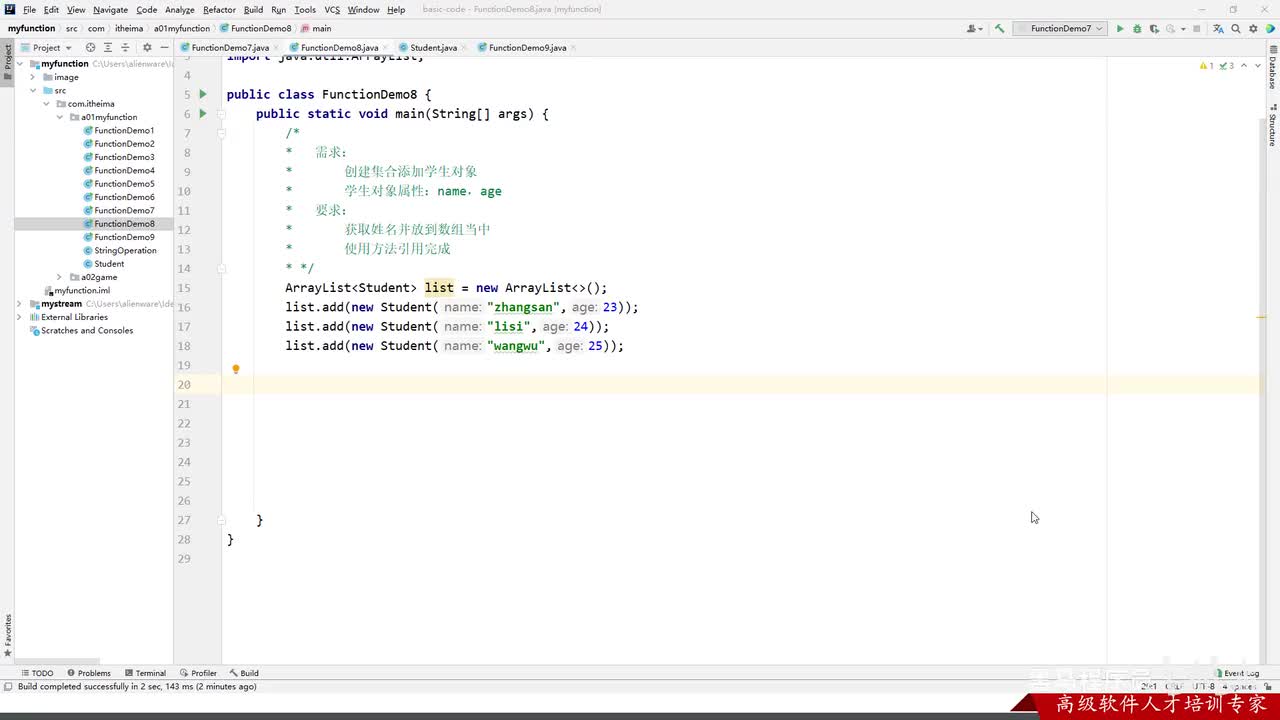Open the Problems tool window

pos(88,673)
